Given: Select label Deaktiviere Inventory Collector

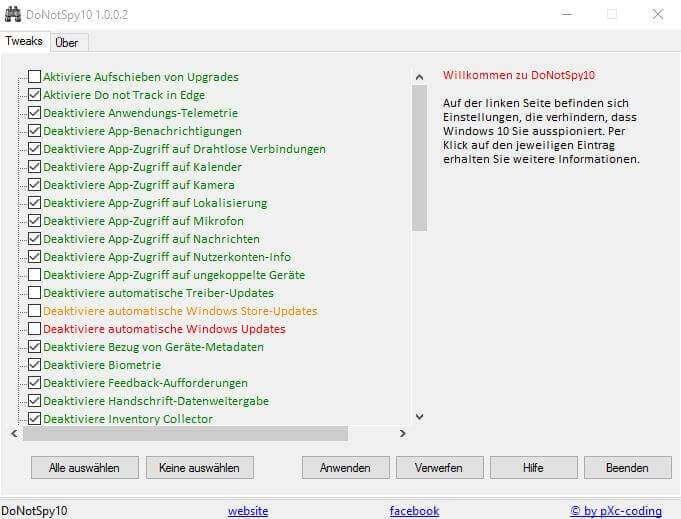Looking at the screenshot, I should (128, 419).
